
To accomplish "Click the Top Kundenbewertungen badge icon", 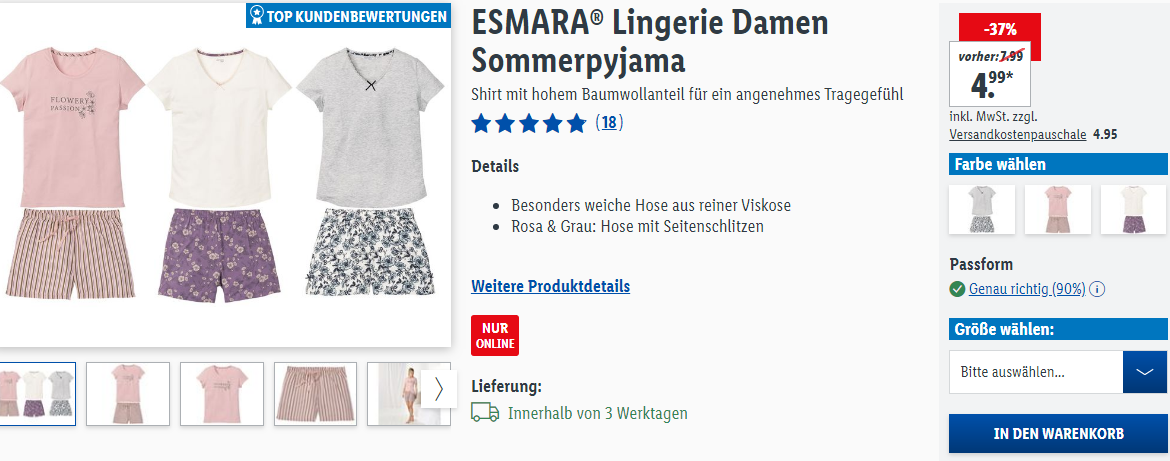I will 257,16.
